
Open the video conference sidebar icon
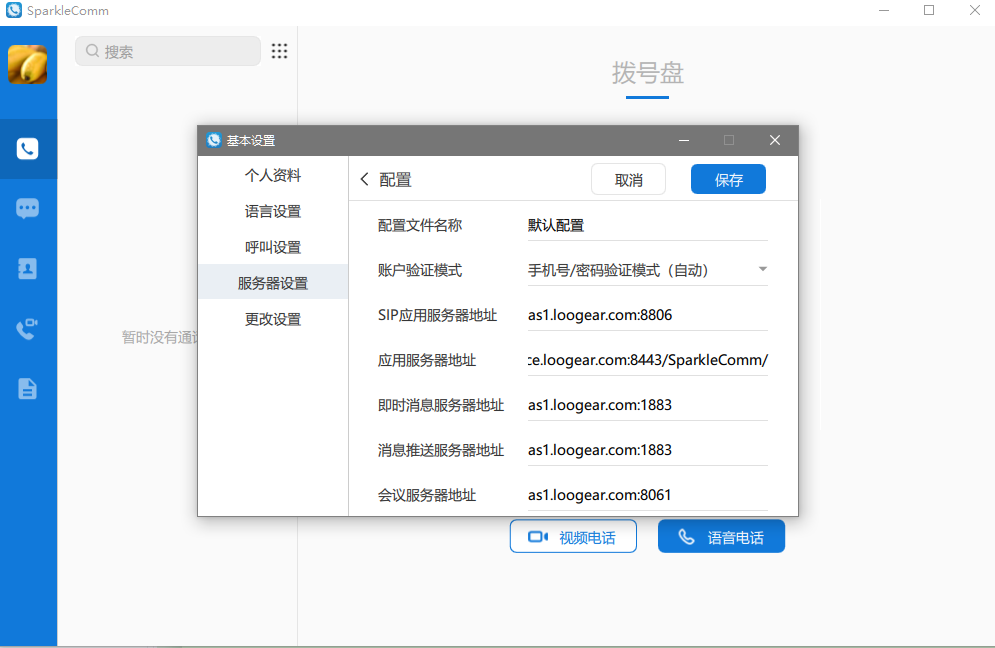(28, 329)
